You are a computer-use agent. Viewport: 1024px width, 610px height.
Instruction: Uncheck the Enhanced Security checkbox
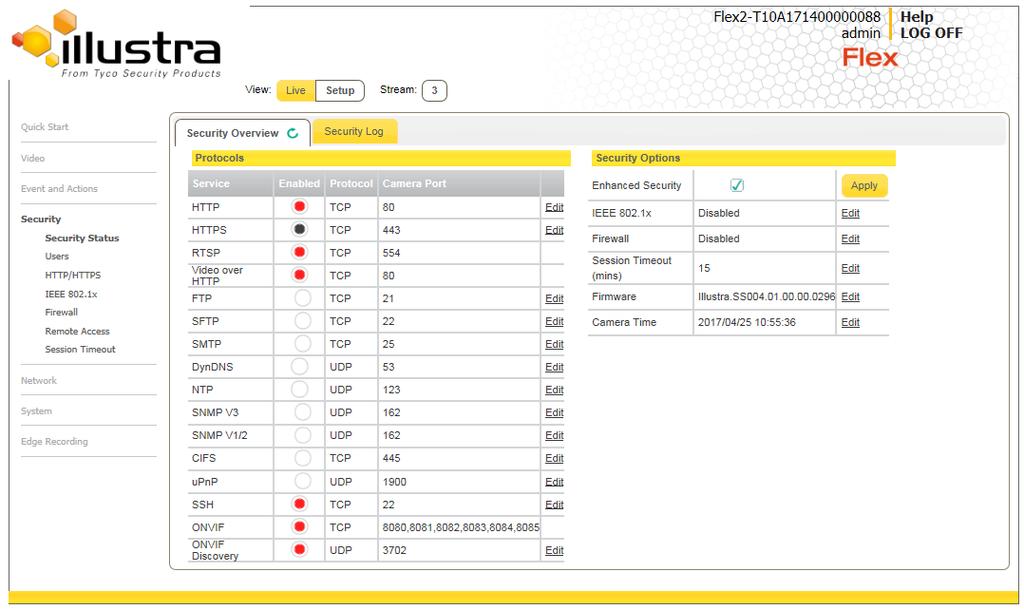point(737,185)
